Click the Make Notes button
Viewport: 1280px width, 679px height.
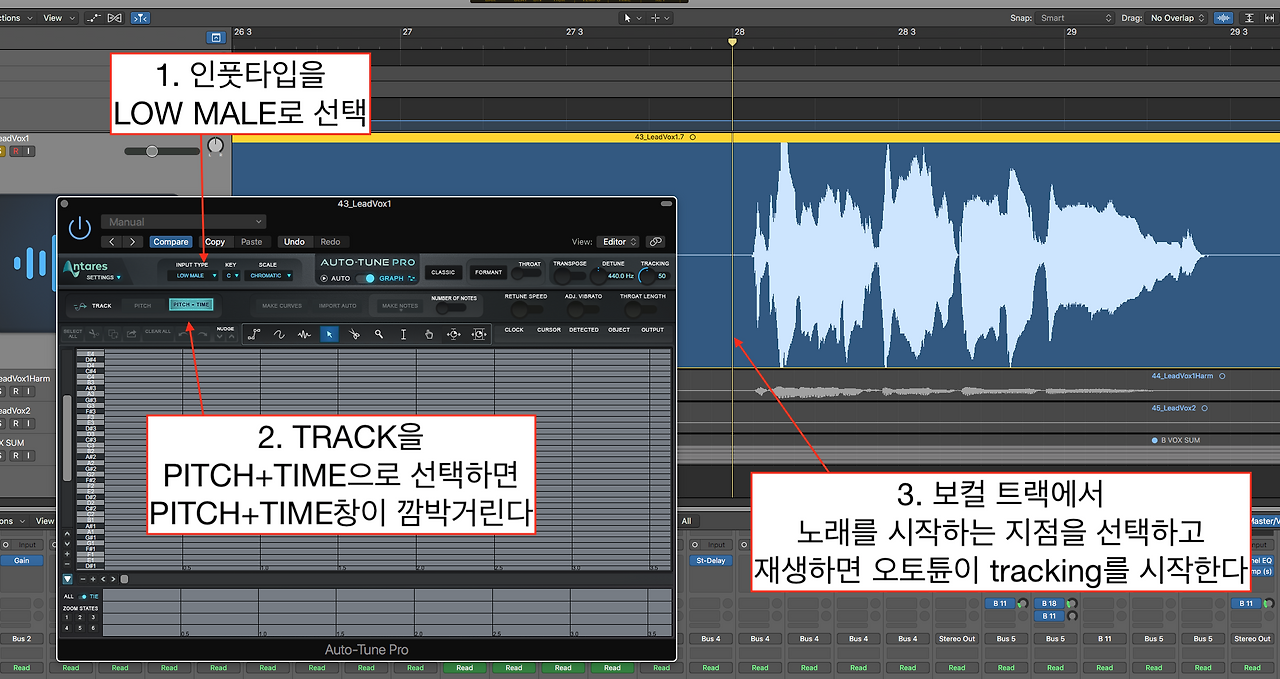[400, 306]
